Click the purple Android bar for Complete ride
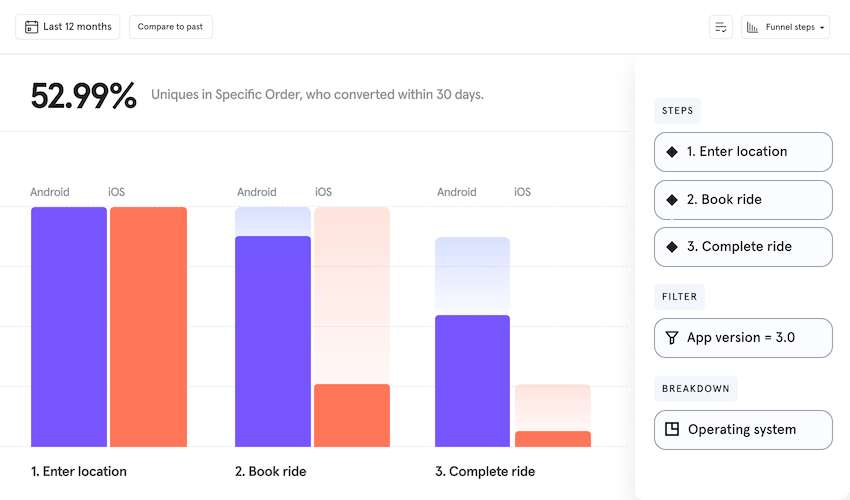This screenshot has width=850, height=500. click(x=472, y=381)
